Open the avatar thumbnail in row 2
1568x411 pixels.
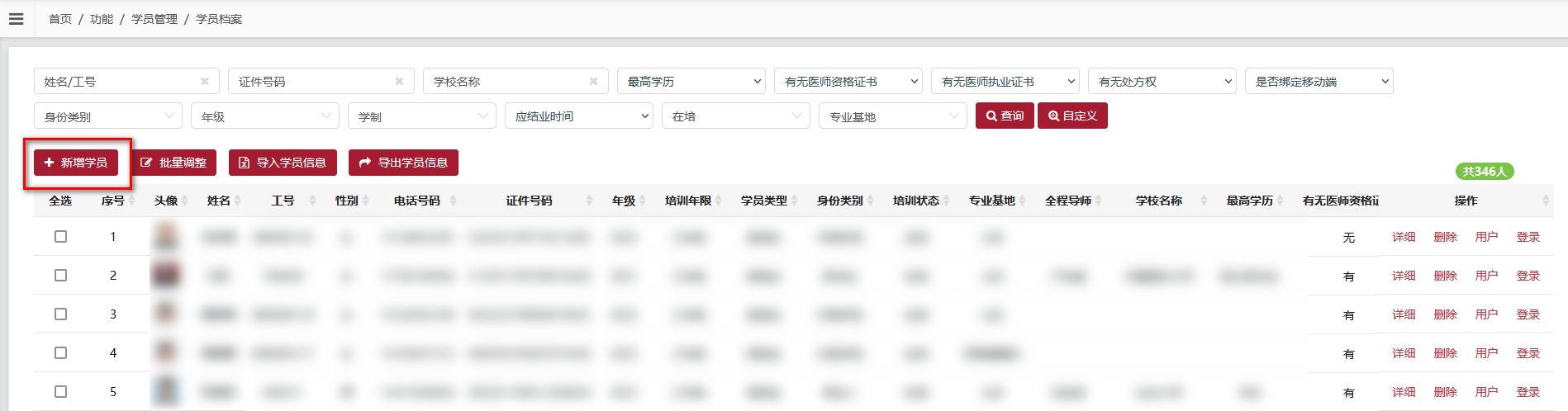(166, 276)
